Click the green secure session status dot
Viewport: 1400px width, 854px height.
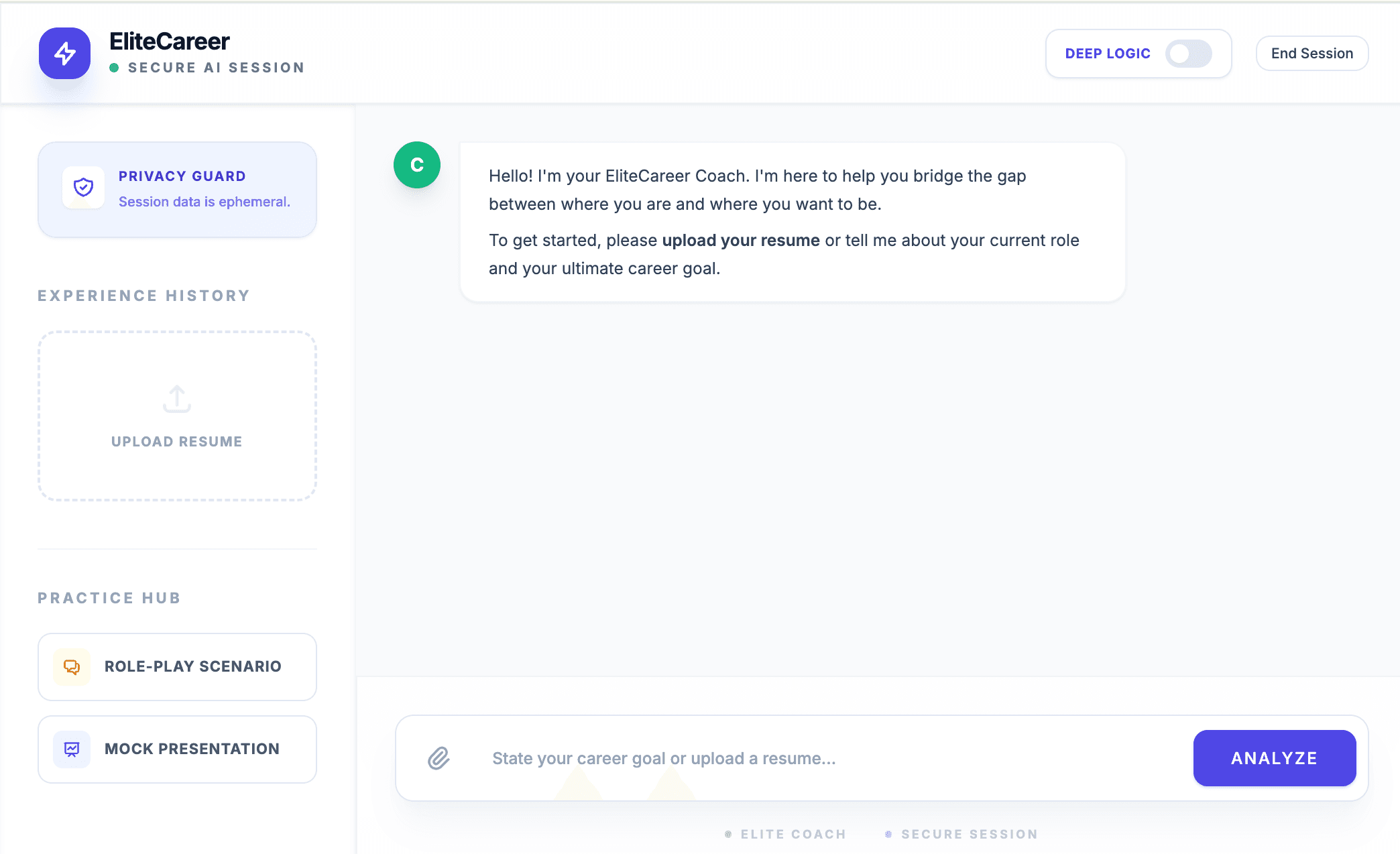tap(114, 68)
